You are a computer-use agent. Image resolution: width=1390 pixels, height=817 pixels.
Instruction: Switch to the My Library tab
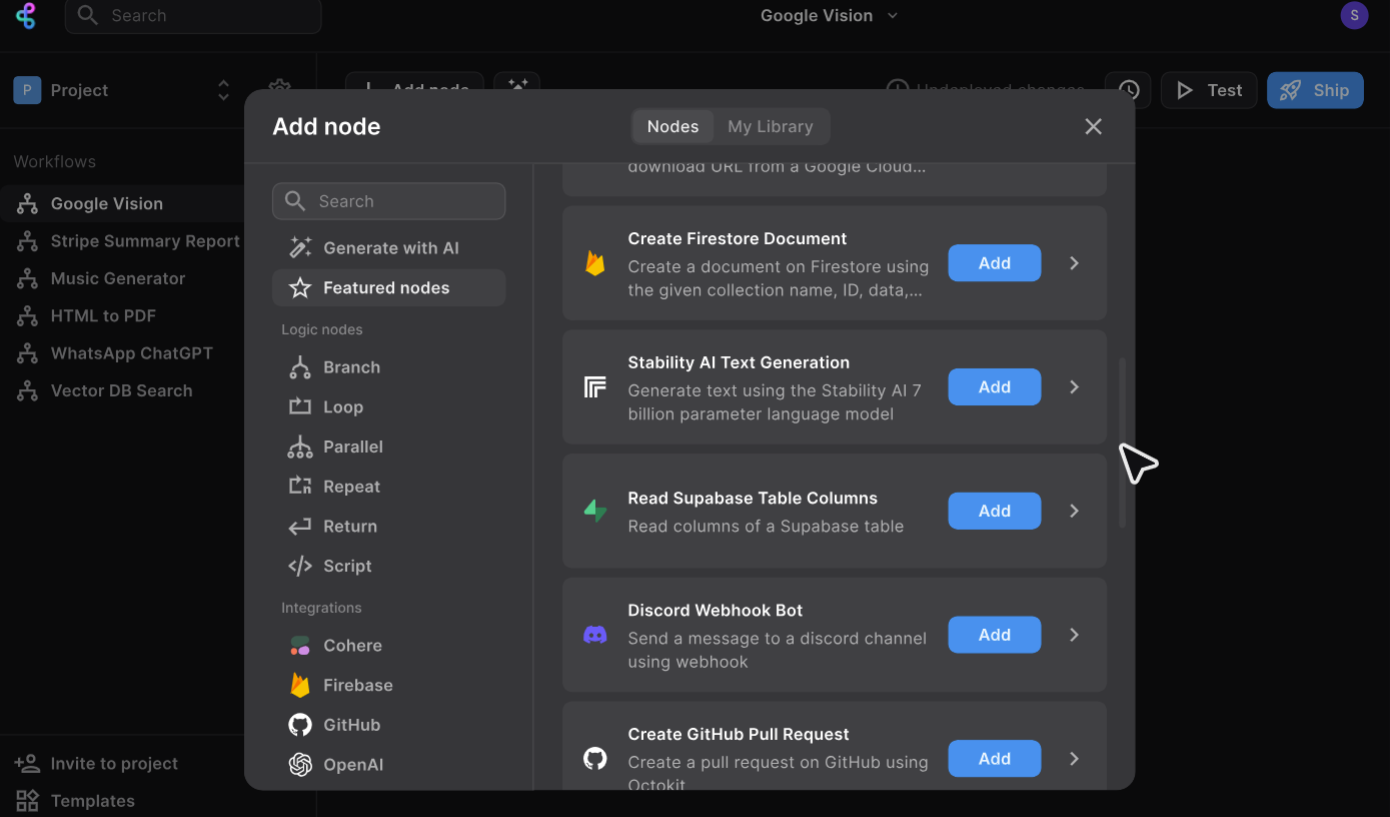pos(771,126)
